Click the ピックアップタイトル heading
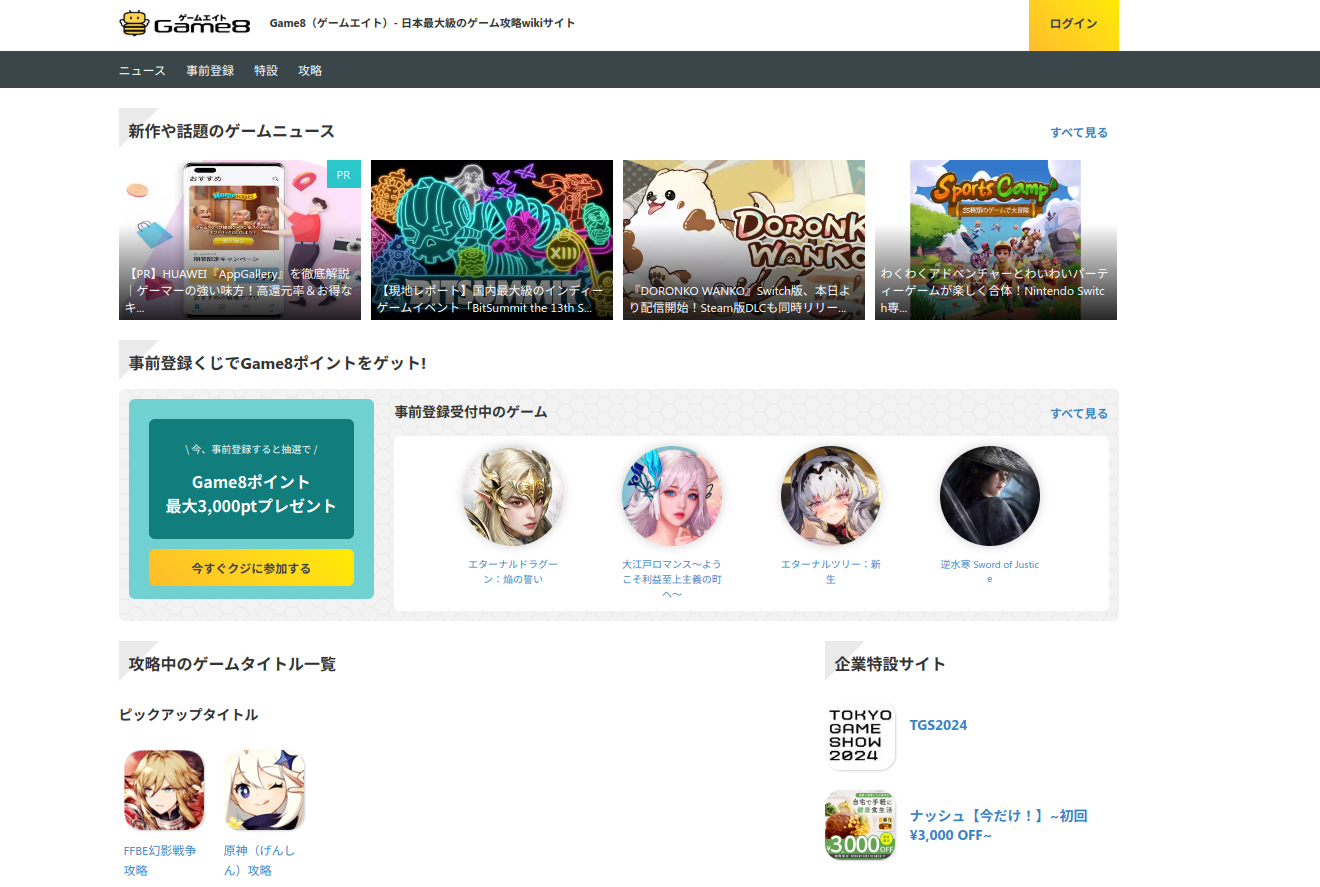This screenshot has width=1320, height=887. click(x=189, y=714)
